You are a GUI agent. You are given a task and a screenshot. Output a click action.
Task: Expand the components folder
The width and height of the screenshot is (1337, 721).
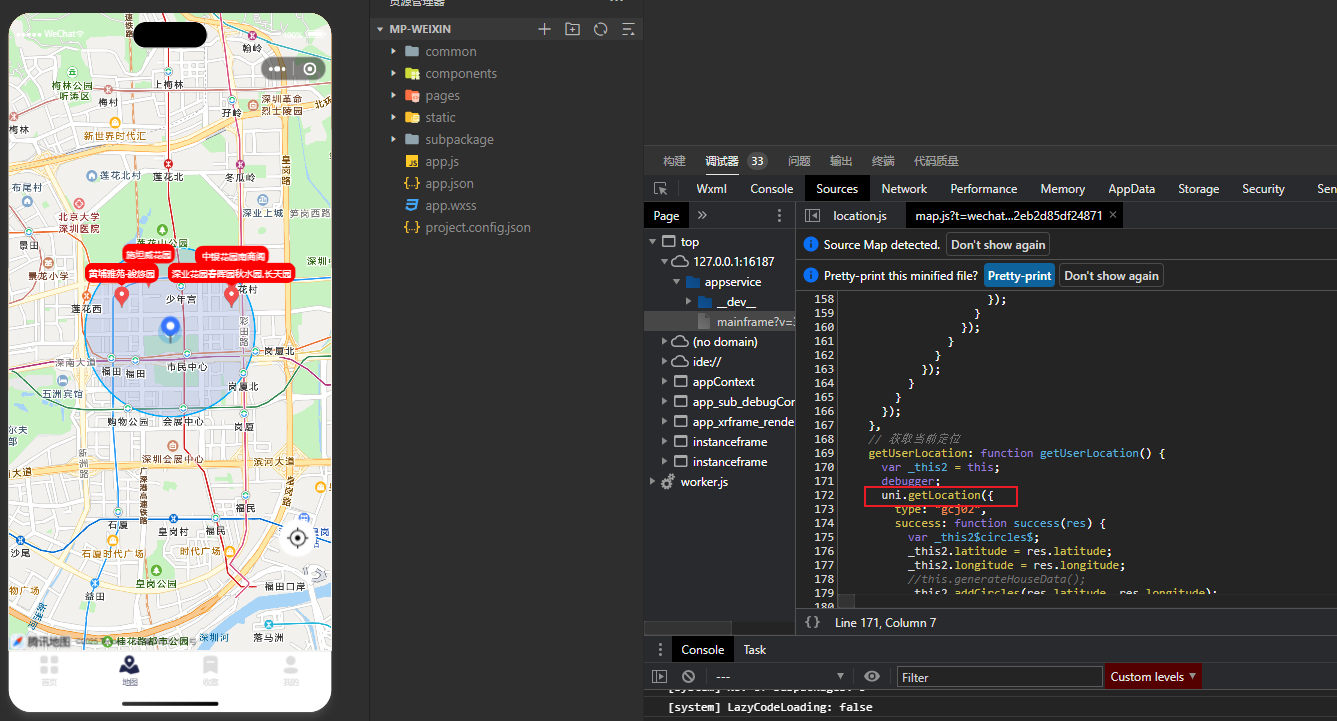click(x=394, y=73)
